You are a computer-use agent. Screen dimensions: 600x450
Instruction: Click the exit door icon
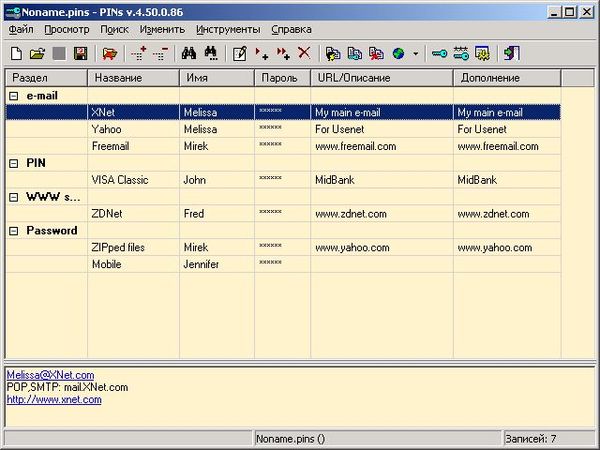(x=512, y=54)
